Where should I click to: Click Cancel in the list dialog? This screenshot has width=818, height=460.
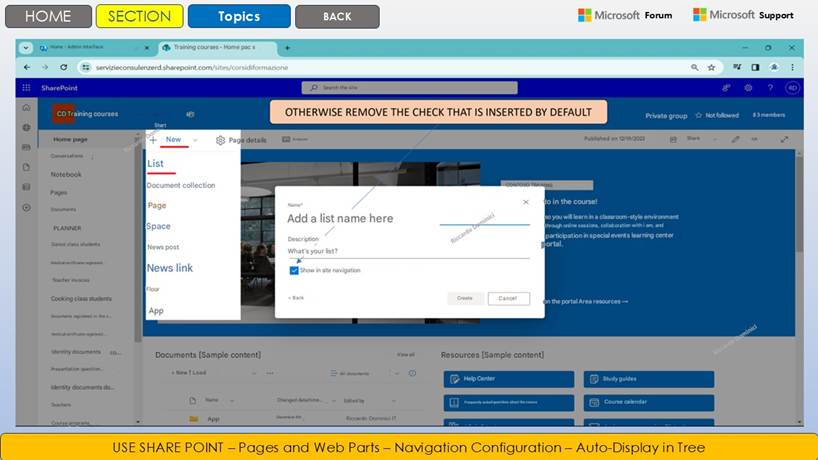pos(508,298)
